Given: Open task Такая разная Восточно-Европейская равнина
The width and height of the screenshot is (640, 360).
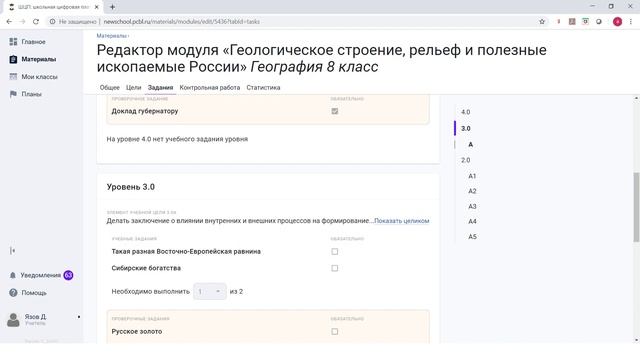Looking at the screenshot, I should [186, 251].
